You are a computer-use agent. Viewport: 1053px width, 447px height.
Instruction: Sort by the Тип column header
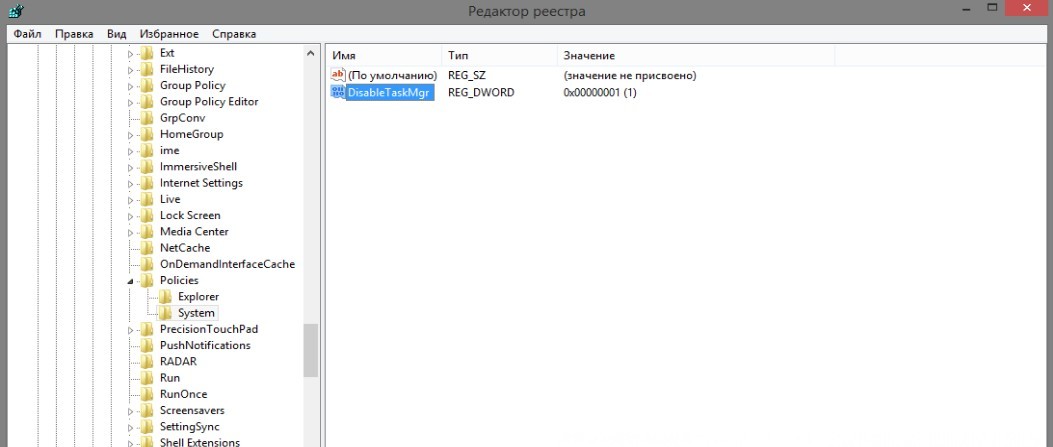click(x=500, y=56)
